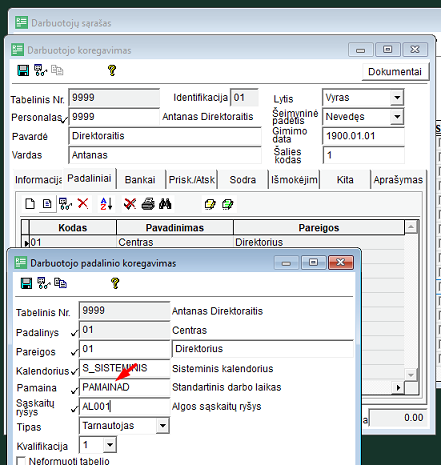Toggle Neformuoti tabelio checkbox
The width and height of the screenshot is (441, 465).
(21, 461)
